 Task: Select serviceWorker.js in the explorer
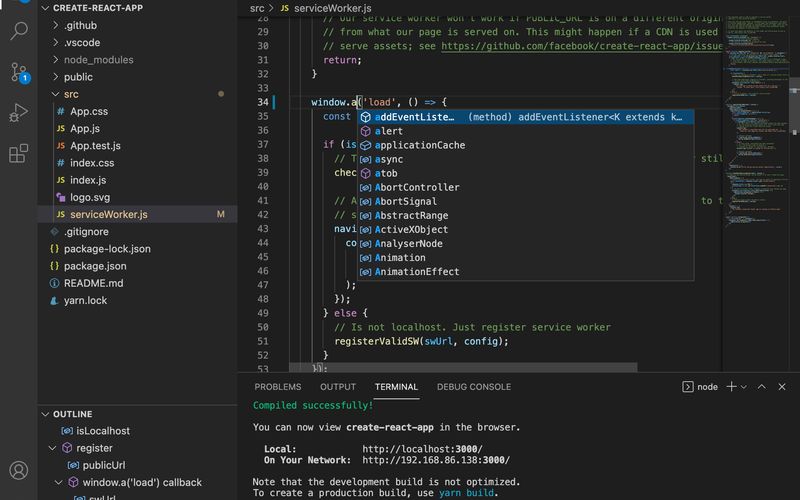pyautogui.click(x=137, y=214)
